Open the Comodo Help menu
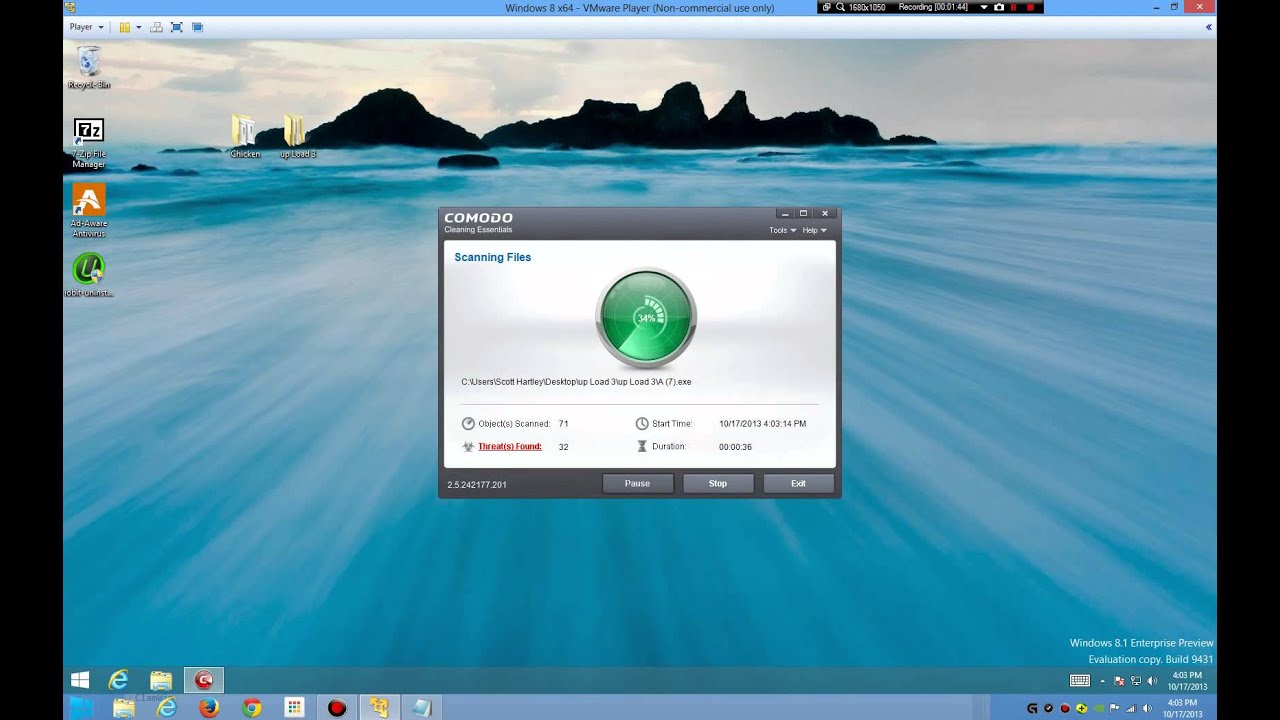 (814, 230)
